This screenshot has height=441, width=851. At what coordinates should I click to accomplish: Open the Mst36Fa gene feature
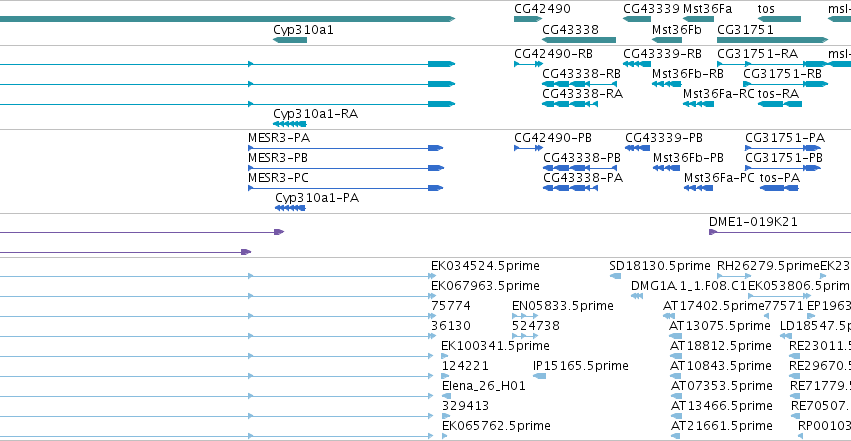(698, 20)
